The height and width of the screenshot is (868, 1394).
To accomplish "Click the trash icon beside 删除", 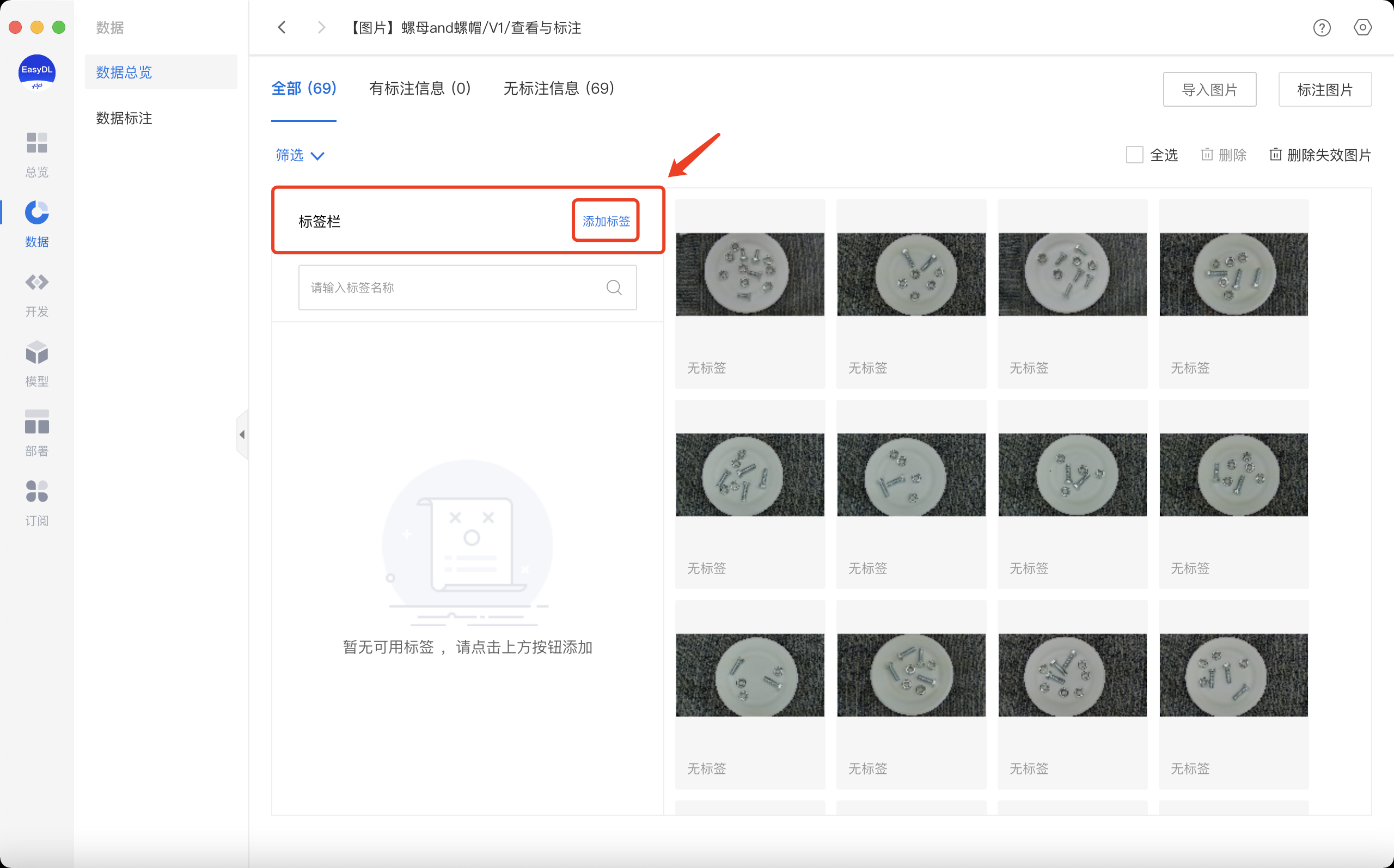I will pos(1207,155).
